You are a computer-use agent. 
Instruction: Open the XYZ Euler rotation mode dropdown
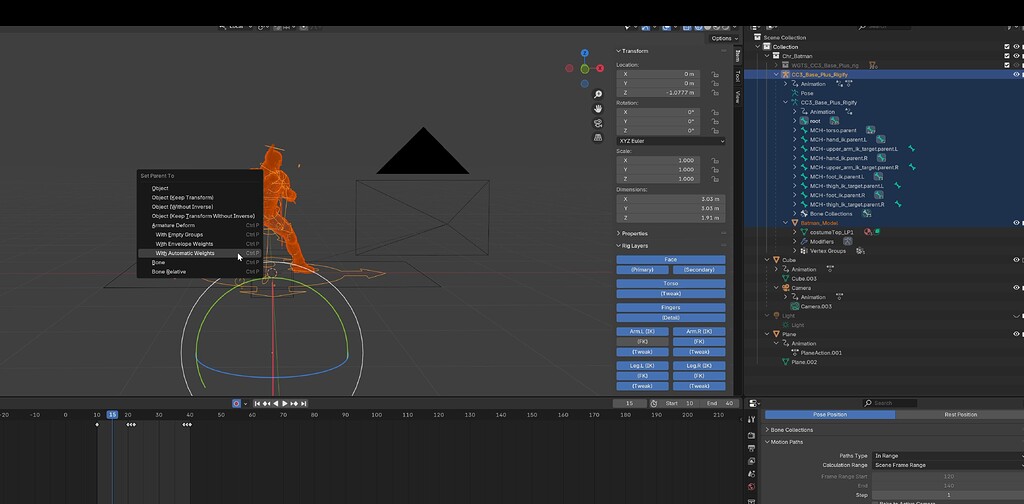coord(670,141)
